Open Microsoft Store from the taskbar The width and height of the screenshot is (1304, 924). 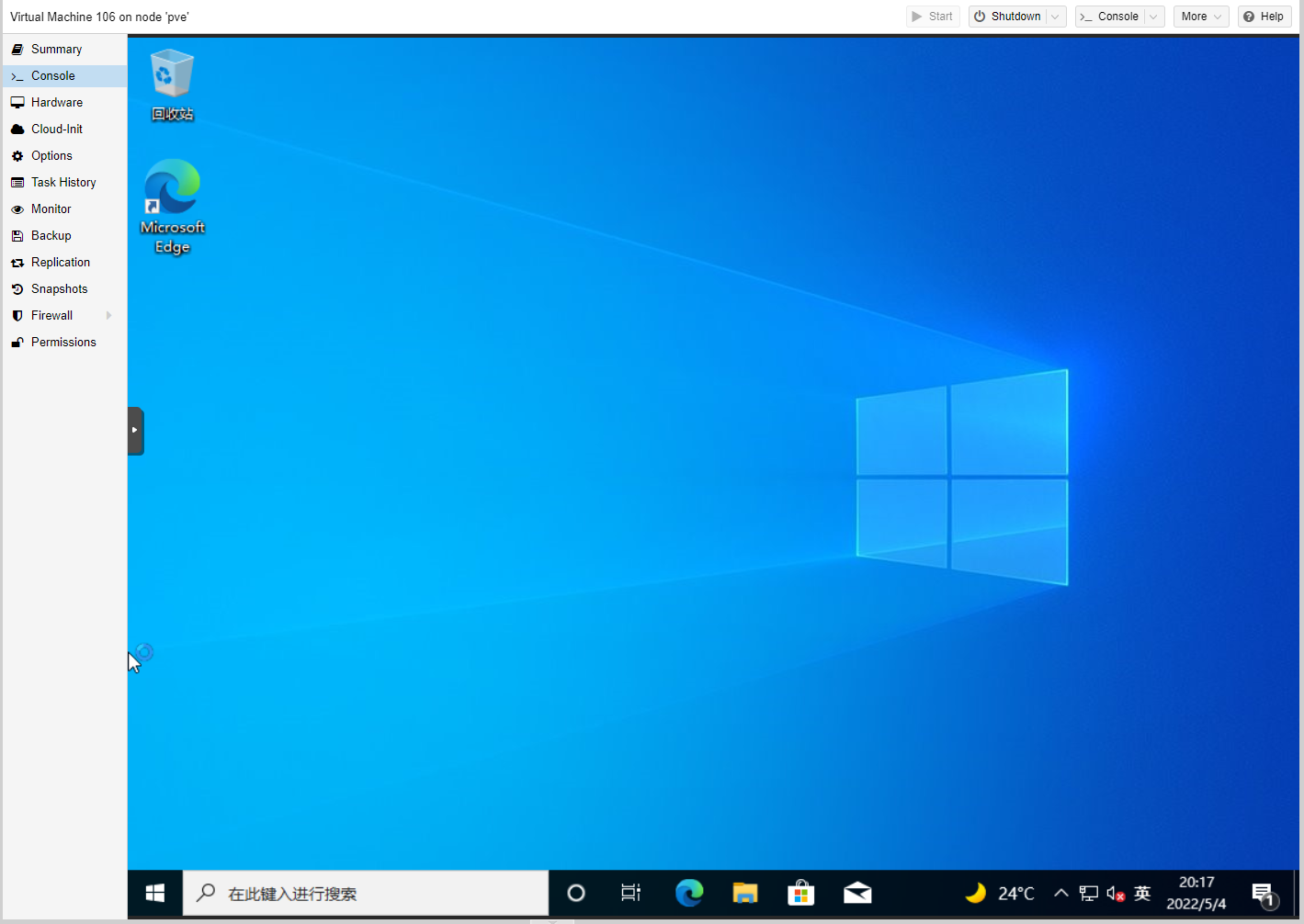click(x=800, y=893)
